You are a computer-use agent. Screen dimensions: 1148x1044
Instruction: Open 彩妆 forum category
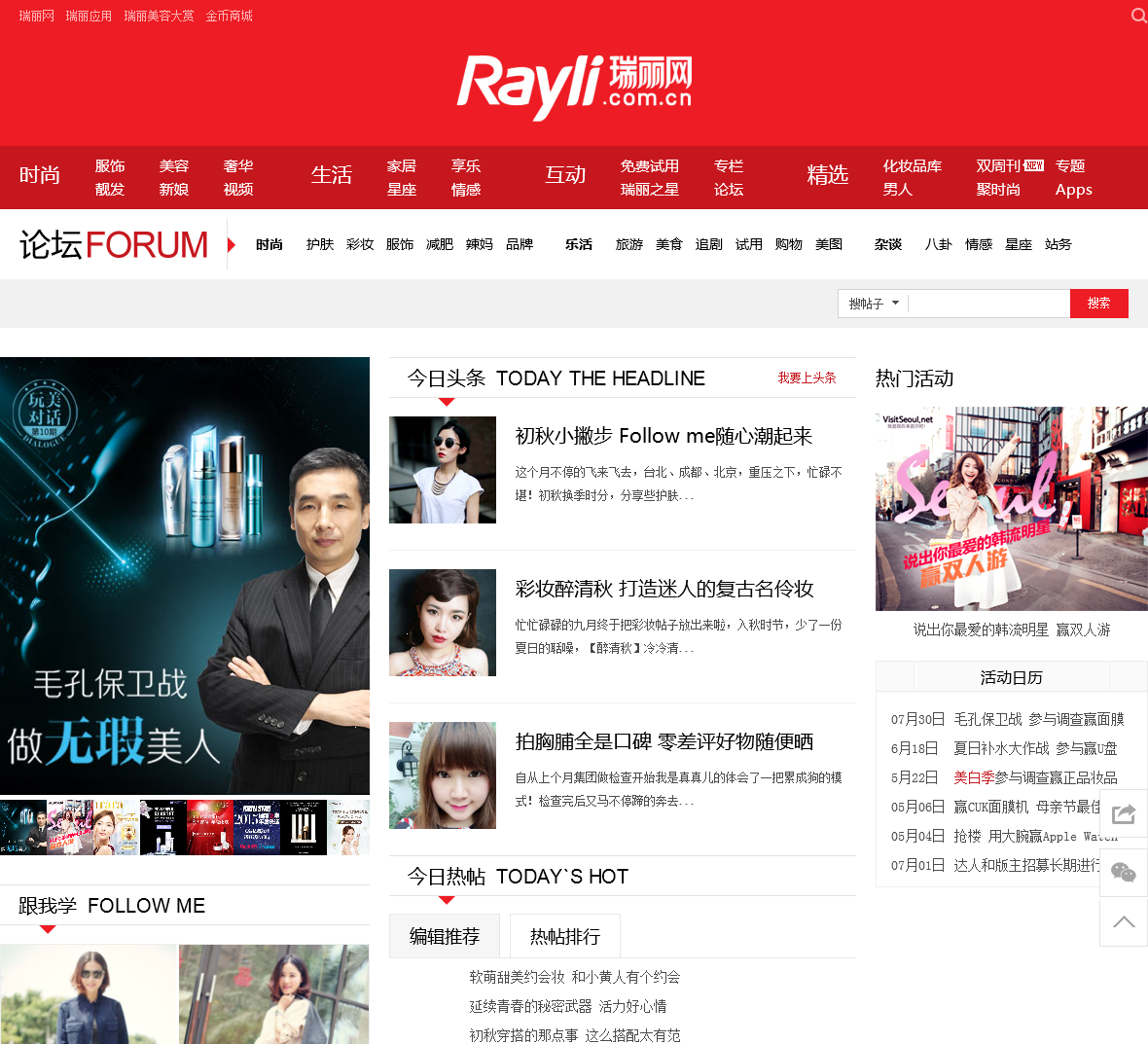pos(360,244)
